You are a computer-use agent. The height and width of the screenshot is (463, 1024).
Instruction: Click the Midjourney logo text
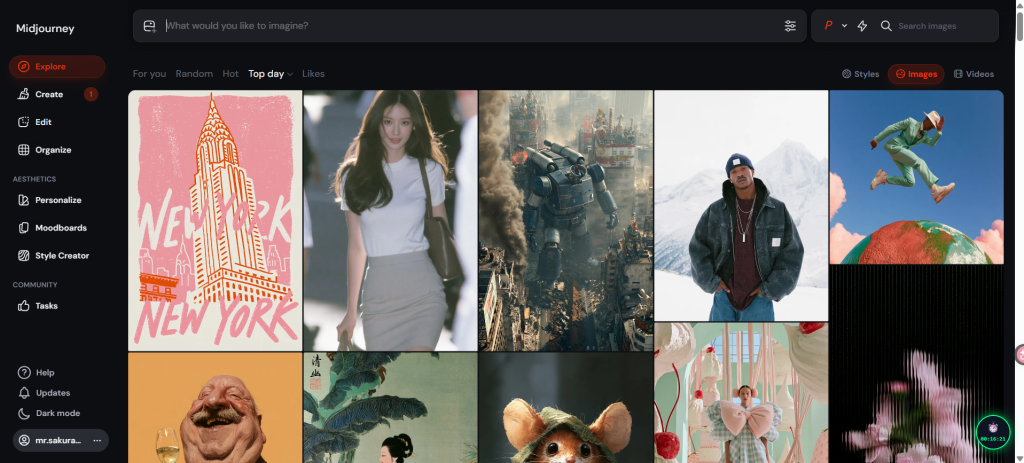(x=45, y=29)
